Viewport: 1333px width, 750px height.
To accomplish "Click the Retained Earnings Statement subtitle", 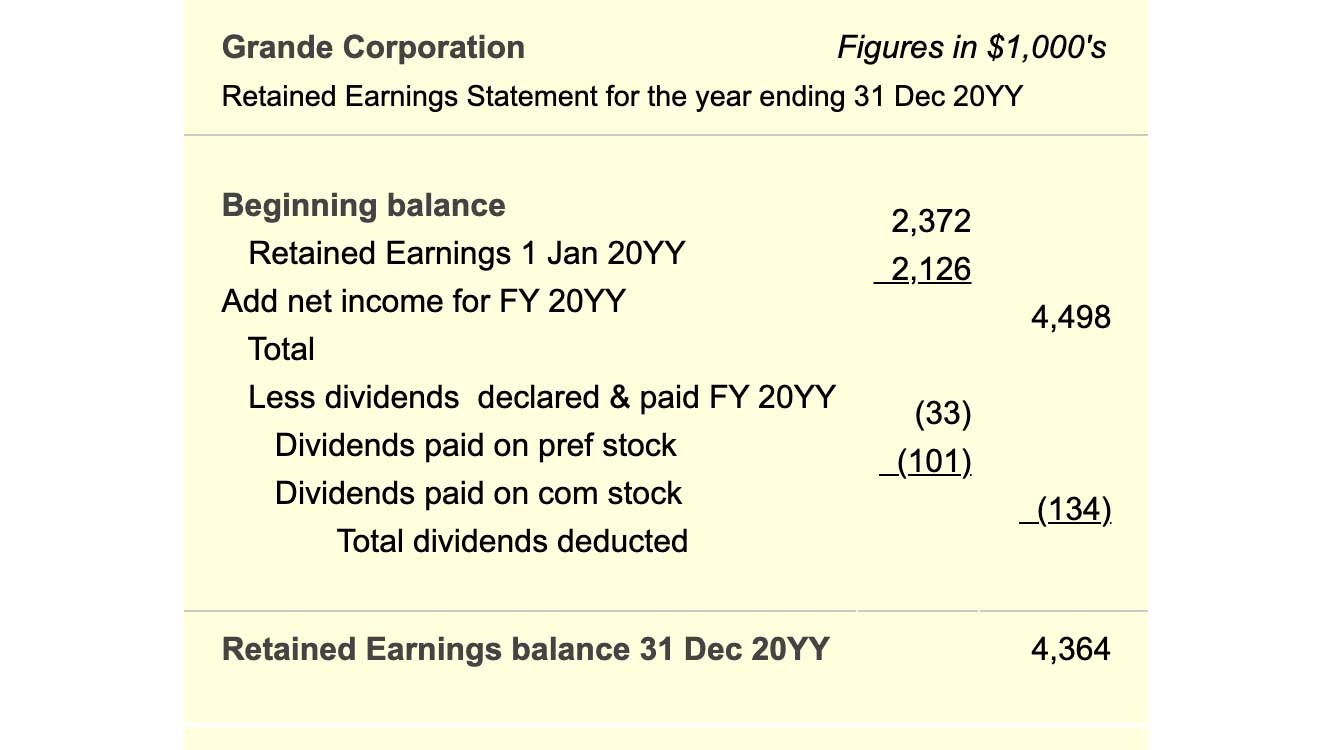I will [622, 97].
